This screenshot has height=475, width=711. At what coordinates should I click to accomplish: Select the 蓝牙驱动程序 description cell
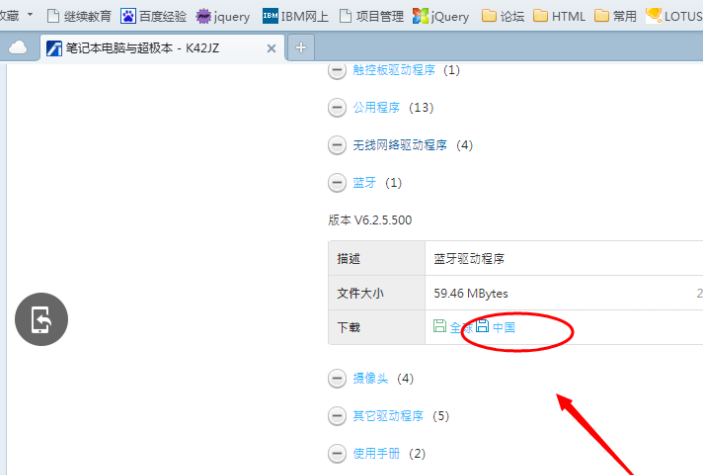click(x=469, y=259)
